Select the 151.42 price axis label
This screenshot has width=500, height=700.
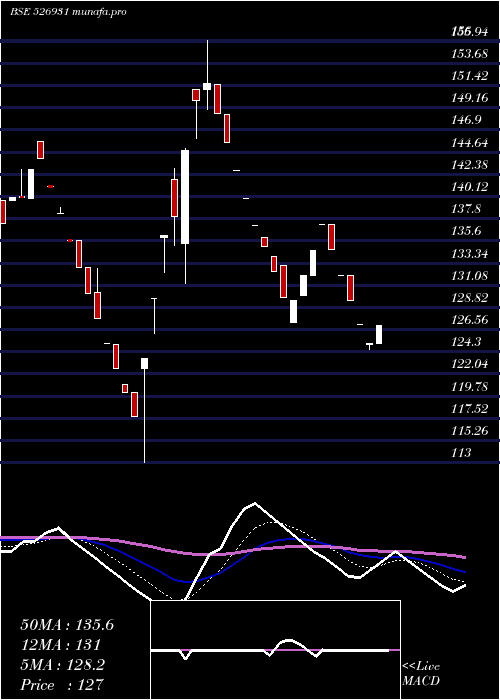point(469,76)
